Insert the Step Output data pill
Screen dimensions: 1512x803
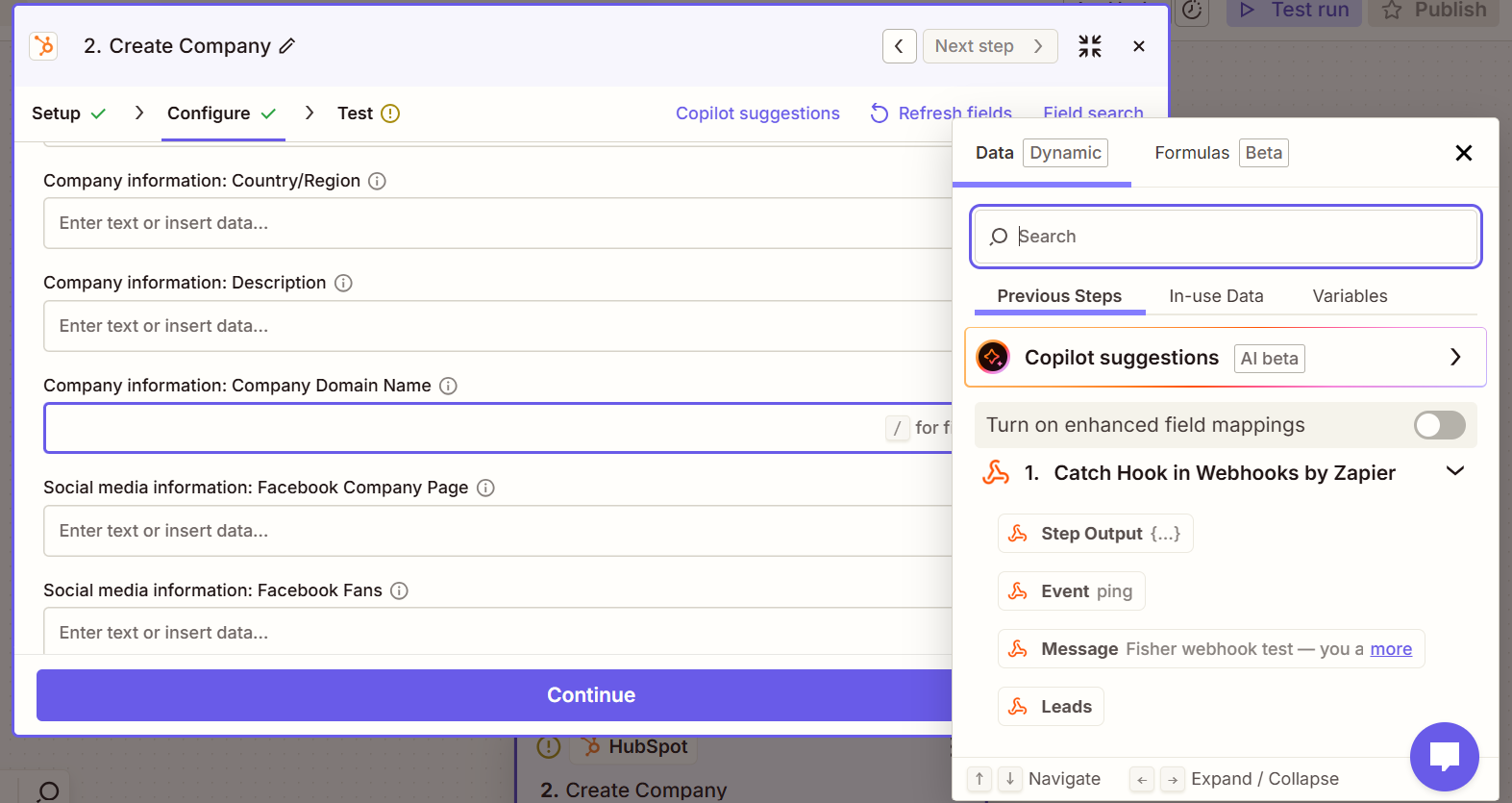pyautogui.click(x=1096, y=534)
